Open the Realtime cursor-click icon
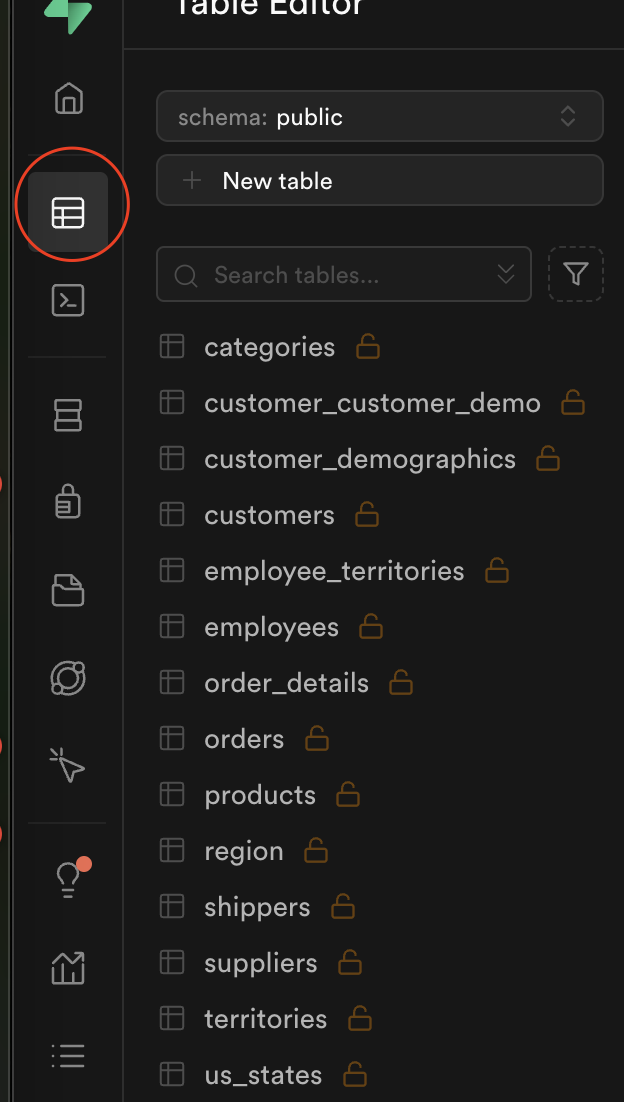This screenshot has height=1102, width=624. pos(68,767)
